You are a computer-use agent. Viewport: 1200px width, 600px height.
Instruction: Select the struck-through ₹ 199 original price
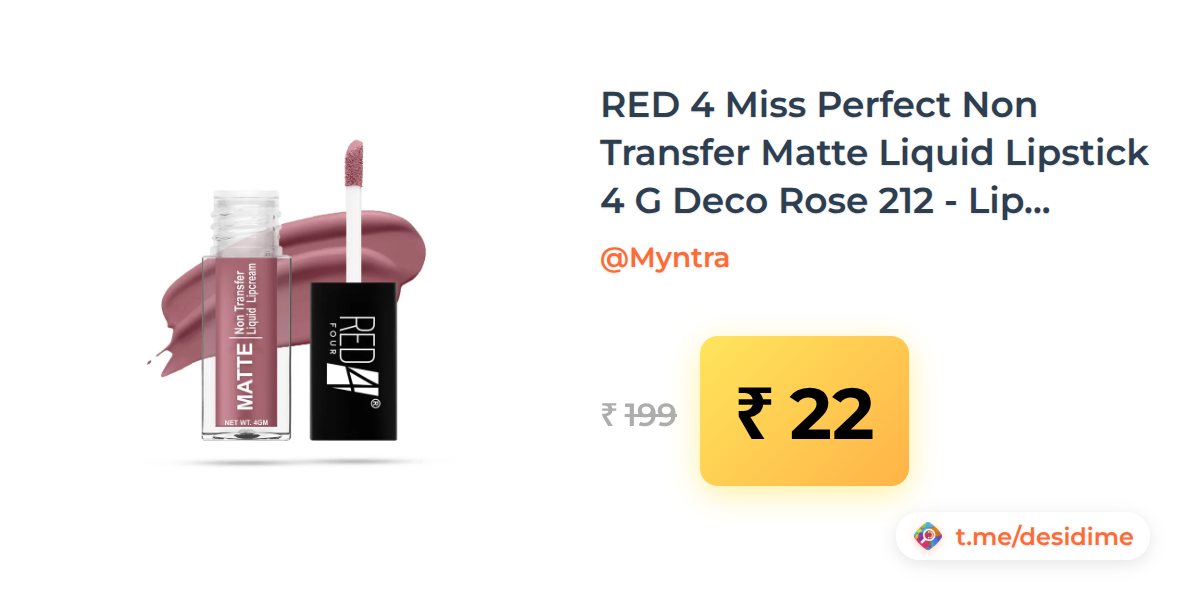tap(638, 414)
